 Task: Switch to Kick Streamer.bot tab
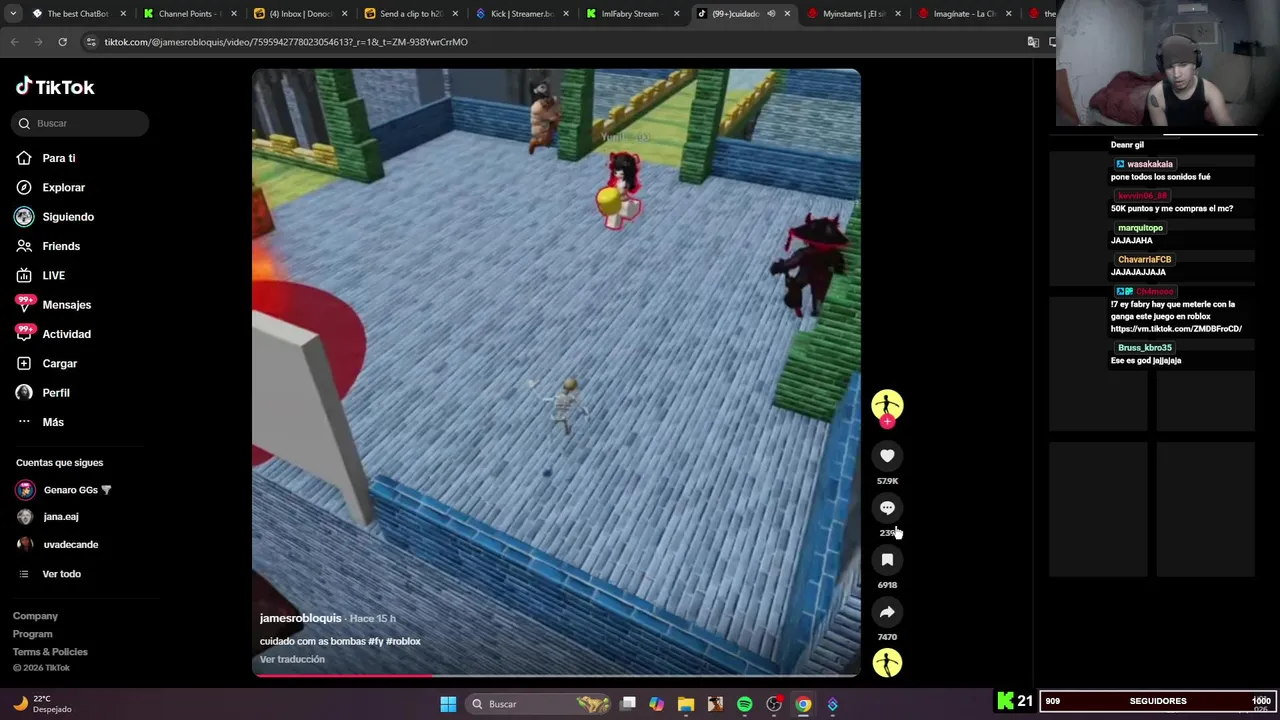(x=521, y=14)
